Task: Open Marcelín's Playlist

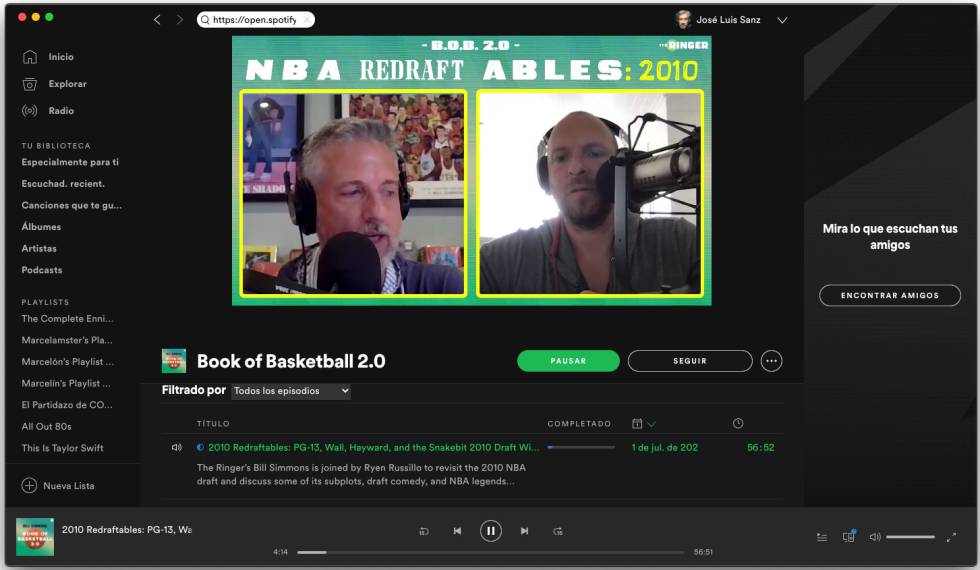Action: click(x=66, y=383)
